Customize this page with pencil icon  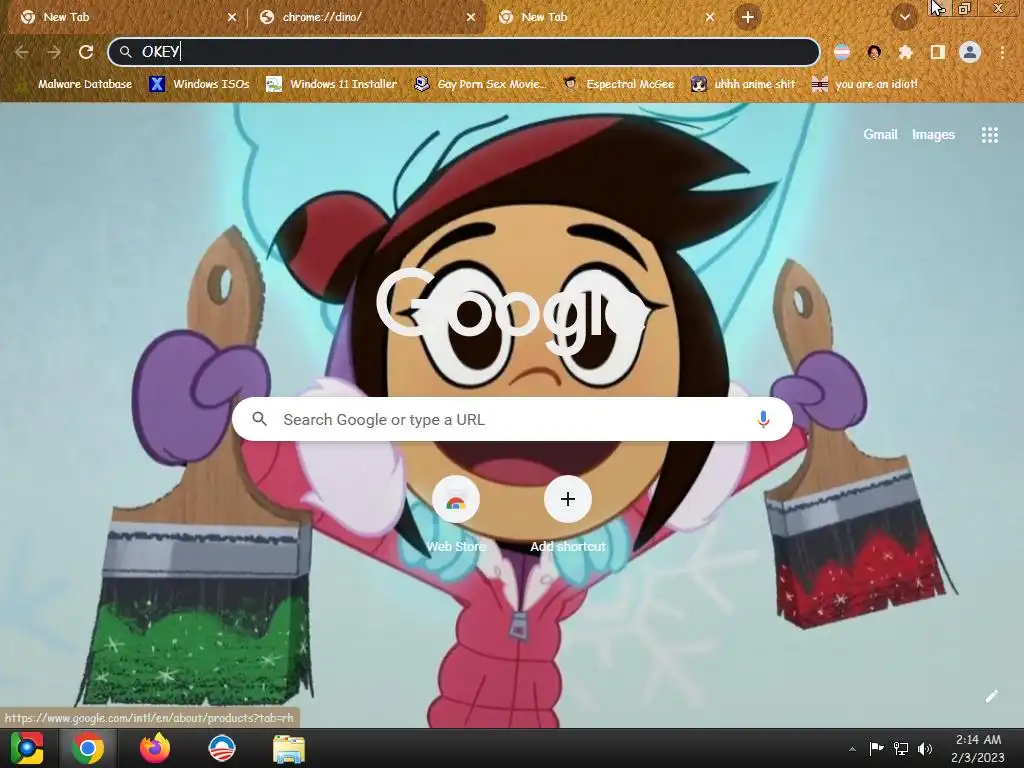tap(991, 696)
